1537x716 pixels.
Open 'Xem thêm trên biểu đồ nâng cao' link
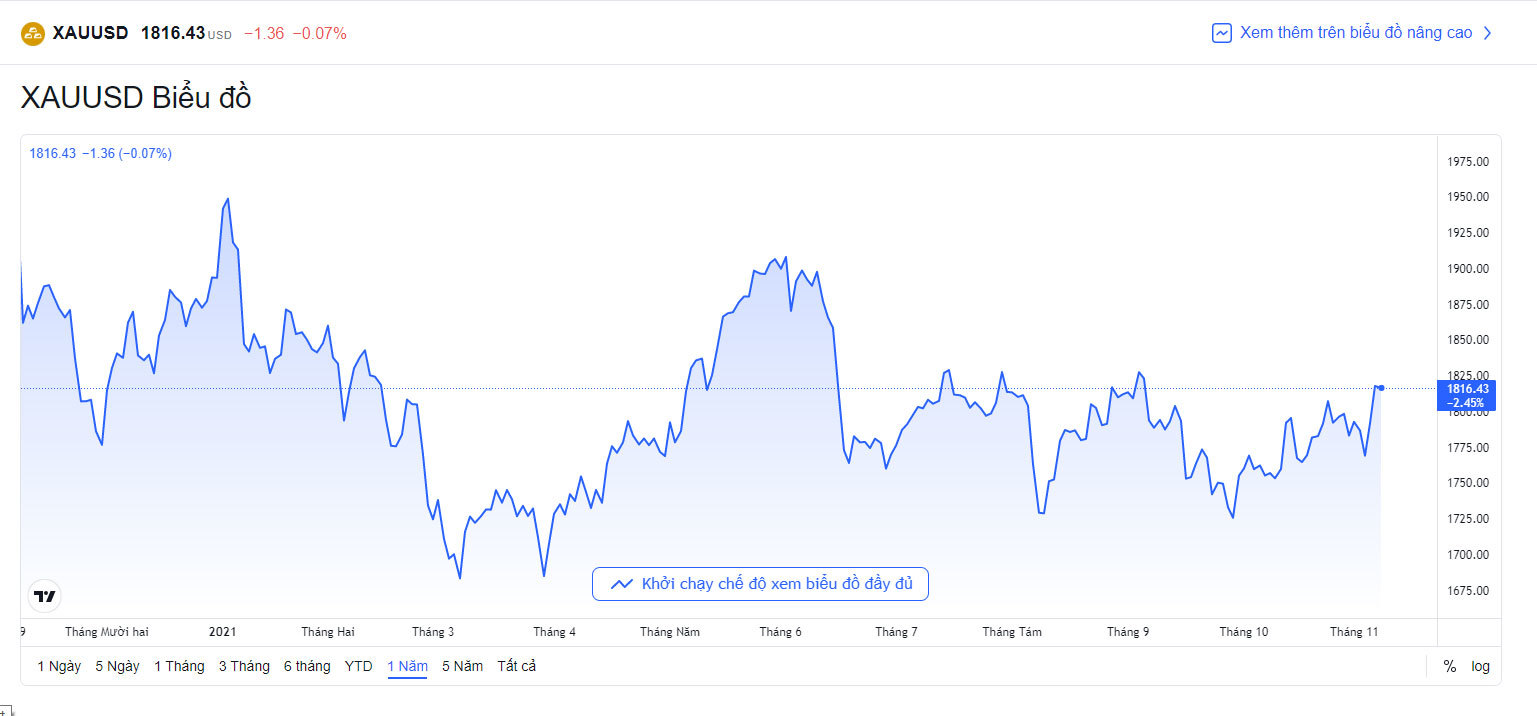(x=1355, y=33)
